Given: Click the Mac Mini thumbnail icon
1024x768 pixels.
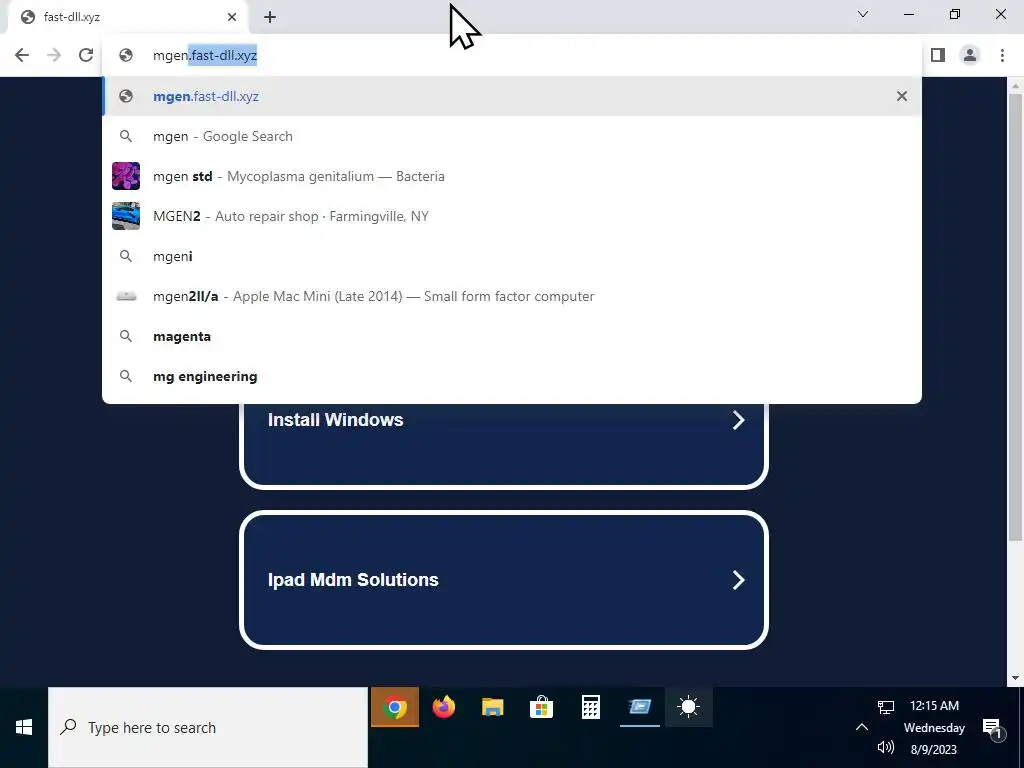Looking at the screenshot, I should [x=126, y=296].
